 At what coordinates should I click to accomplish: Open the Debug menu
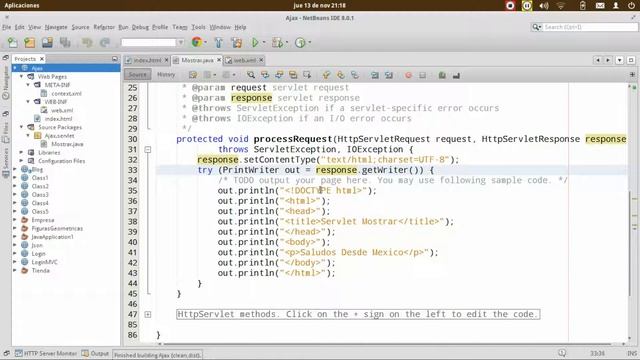pyautogui.click(x=140, y=27)
